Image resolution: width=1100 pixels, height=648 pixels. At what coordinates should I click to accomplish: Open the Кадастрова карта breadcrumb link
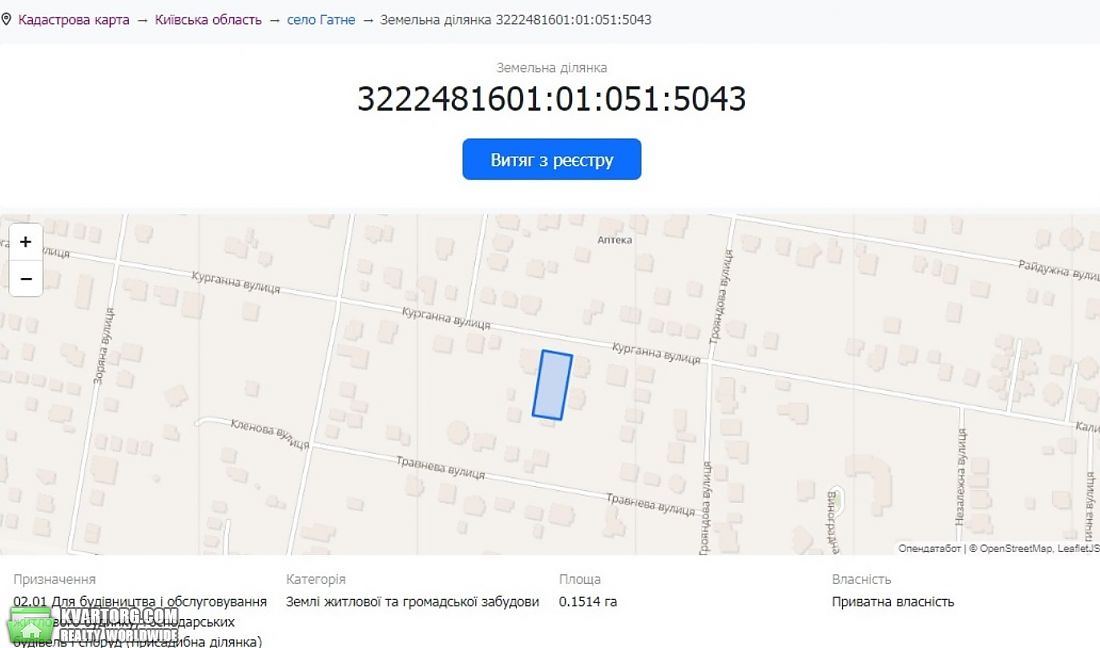click(x=74, y=20)
